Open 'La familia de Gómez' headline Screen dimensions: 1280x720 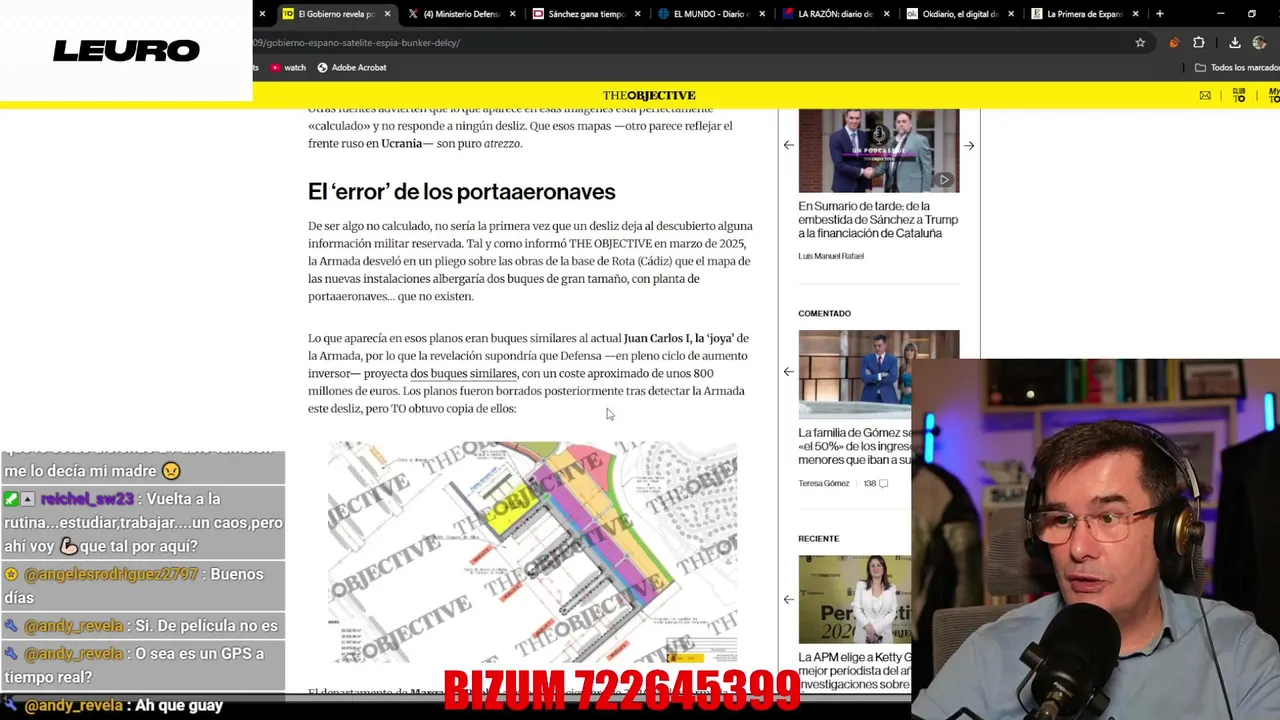pos(855,446)
